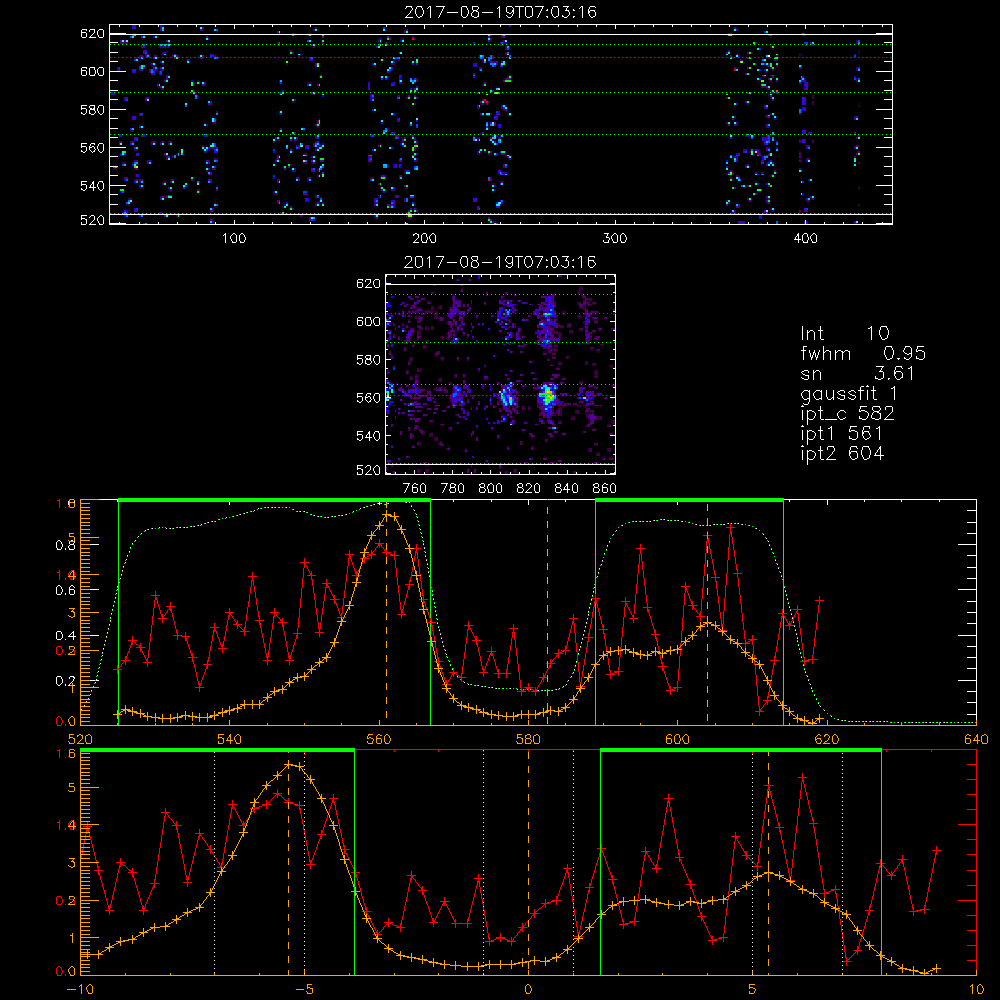1000x1000 pixels.
Task: Select the 'sn 3.61' parameter text
Action: point(858,373)
